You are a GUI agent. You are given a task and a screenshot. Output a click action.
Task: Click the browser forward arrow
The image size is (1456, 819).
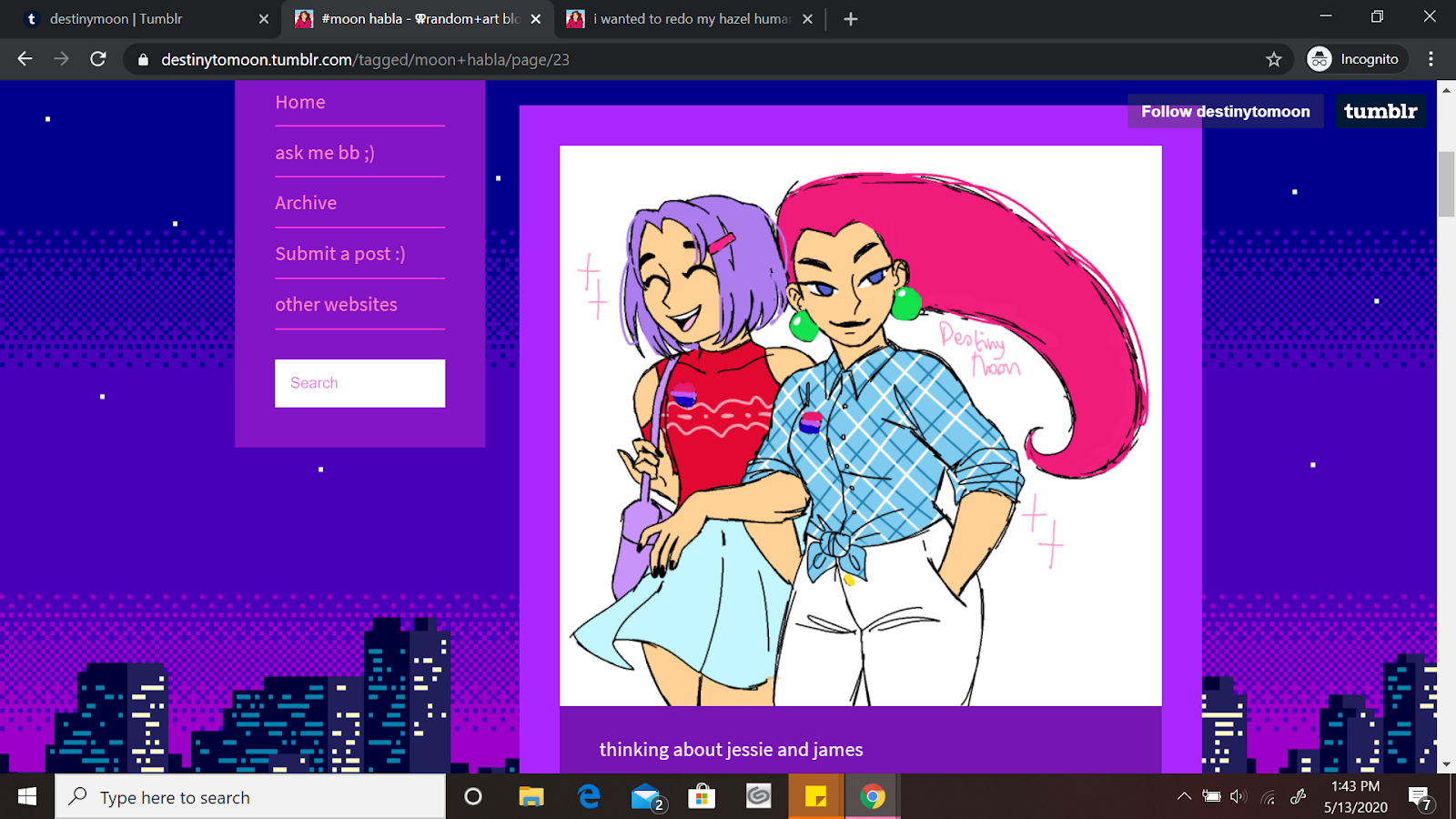61,59
